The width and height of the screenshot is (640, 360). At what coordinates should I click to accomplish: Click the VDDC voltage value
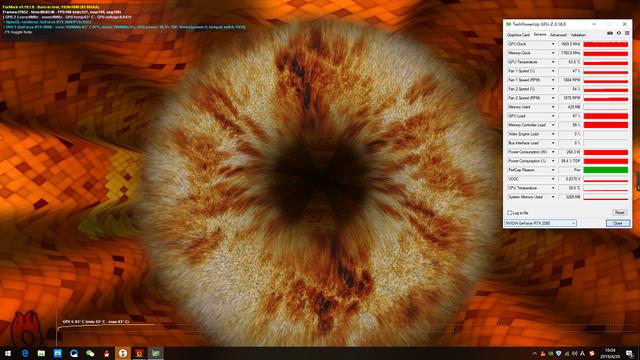click(569, 179)
